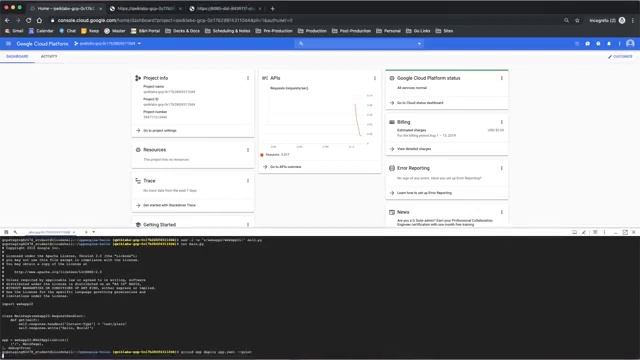Click the browser back arrow
640x360 pixels.
pyautogui.click(x=7, y=20)
